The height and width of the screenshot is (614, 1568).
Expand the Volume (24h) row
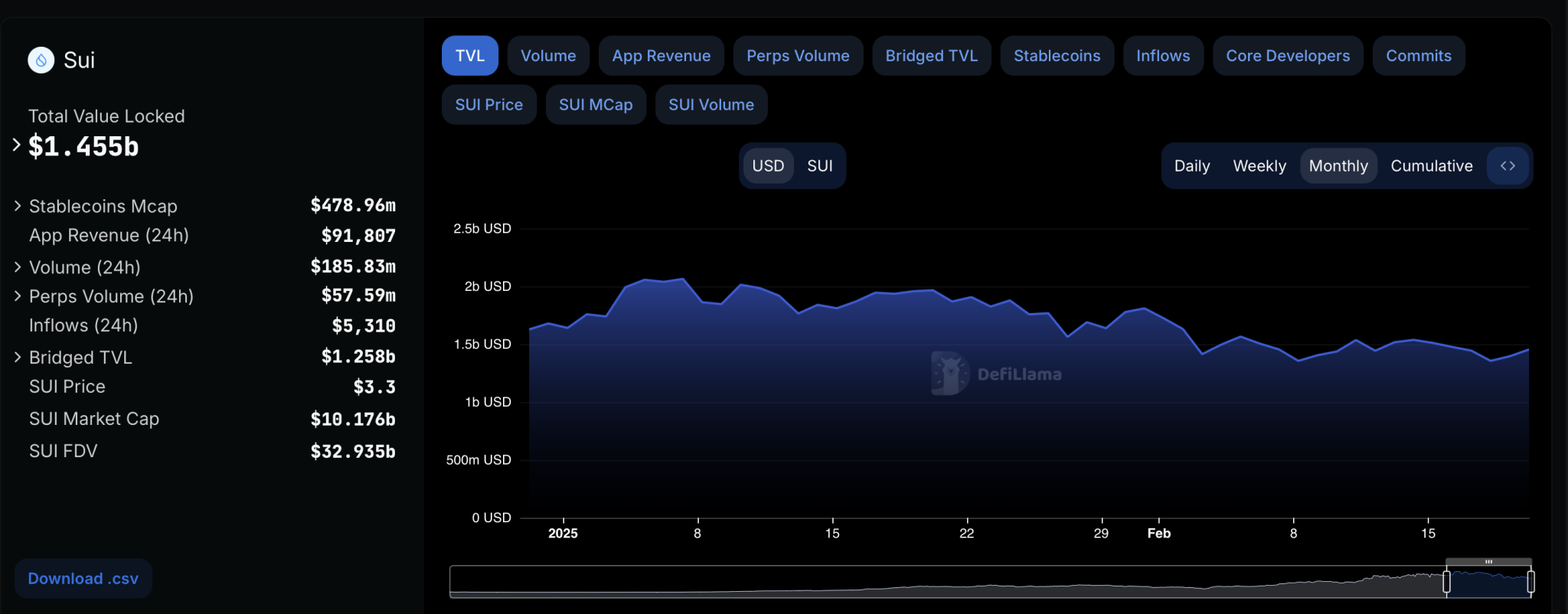pyautogui.click(x=17, y=267)
